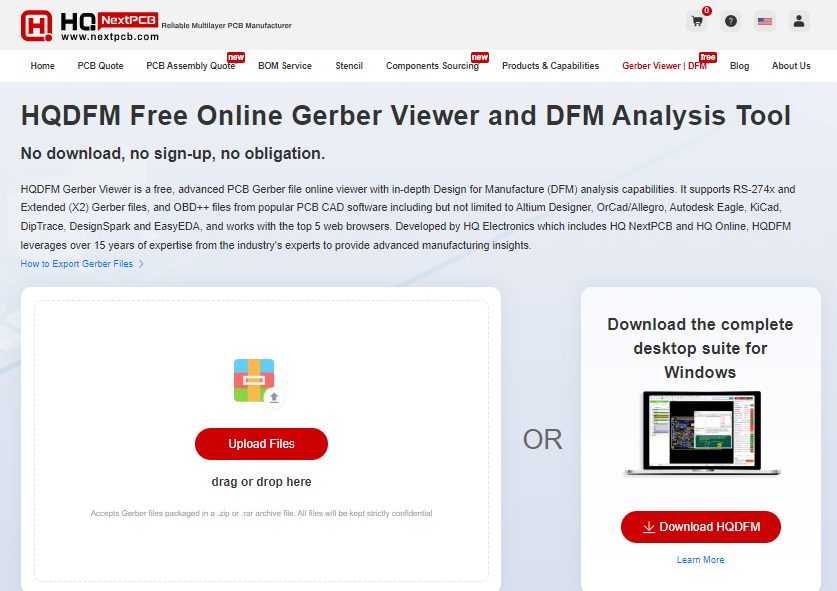837x591 pixels.
Task: Open the PCB Quote menu item
Action: pos(100,66)
